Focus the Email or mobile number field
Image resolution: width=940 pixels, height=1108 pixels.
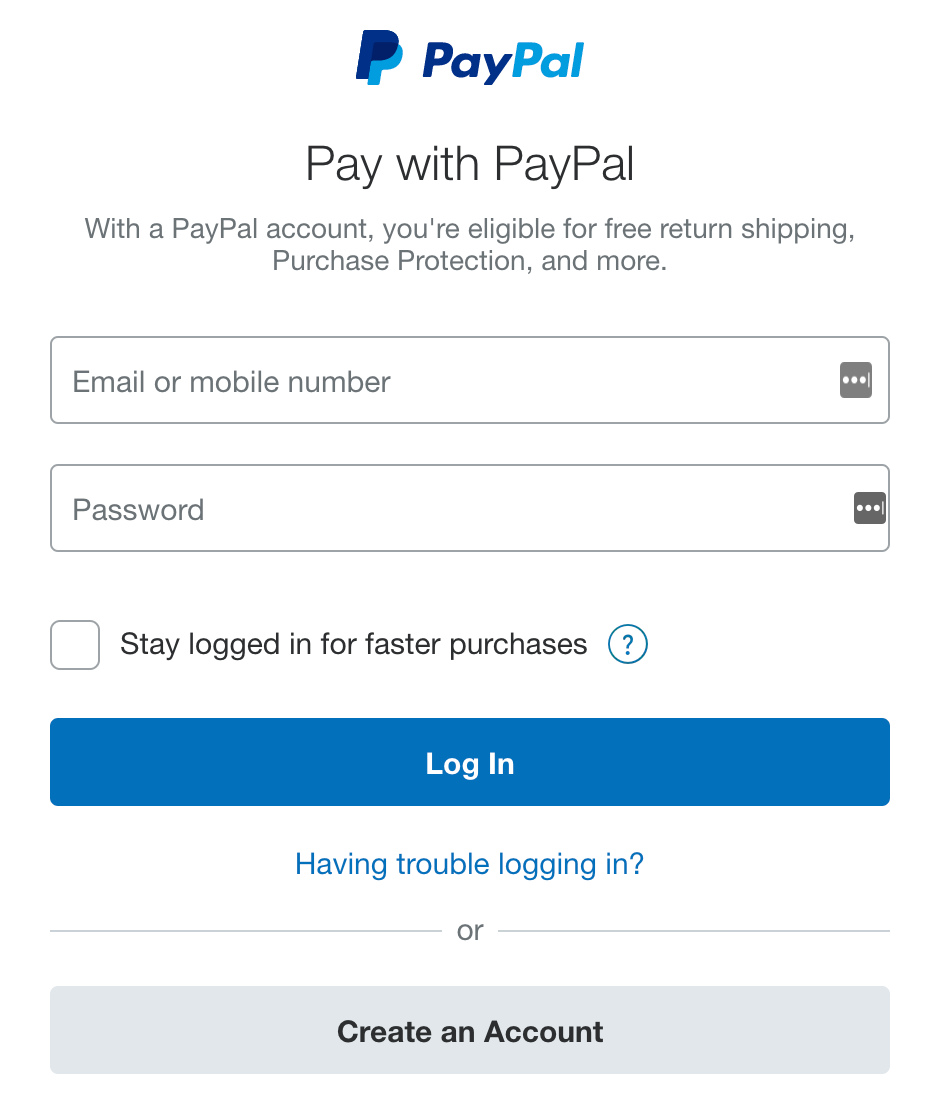(470, 380)
